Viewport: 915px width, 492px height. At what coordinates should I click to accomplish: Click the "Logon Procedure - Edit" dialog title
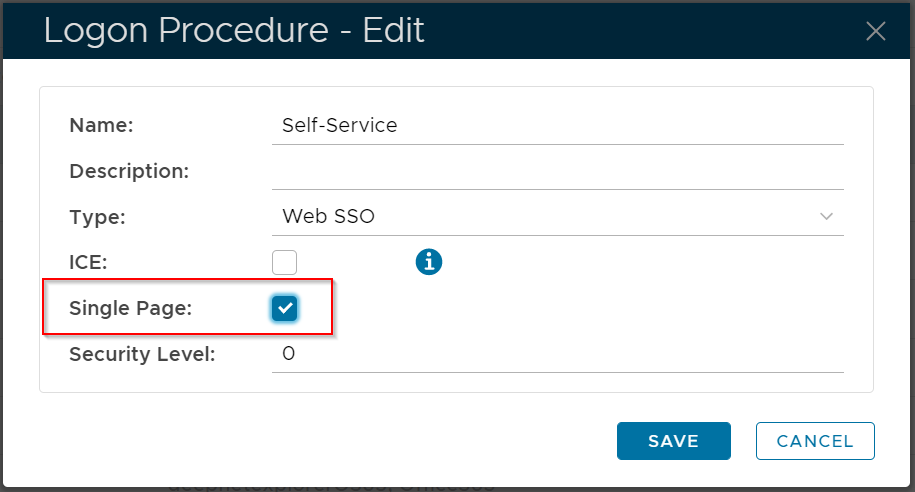click(234, 31)
